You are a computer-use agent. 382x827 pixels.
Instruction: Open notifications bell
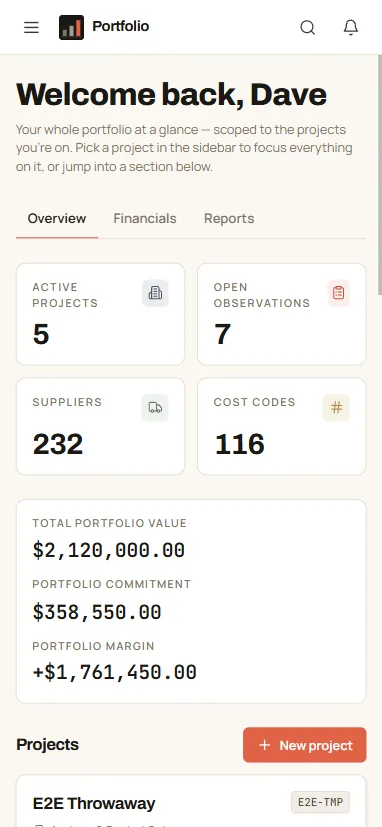tap(351, 27)
